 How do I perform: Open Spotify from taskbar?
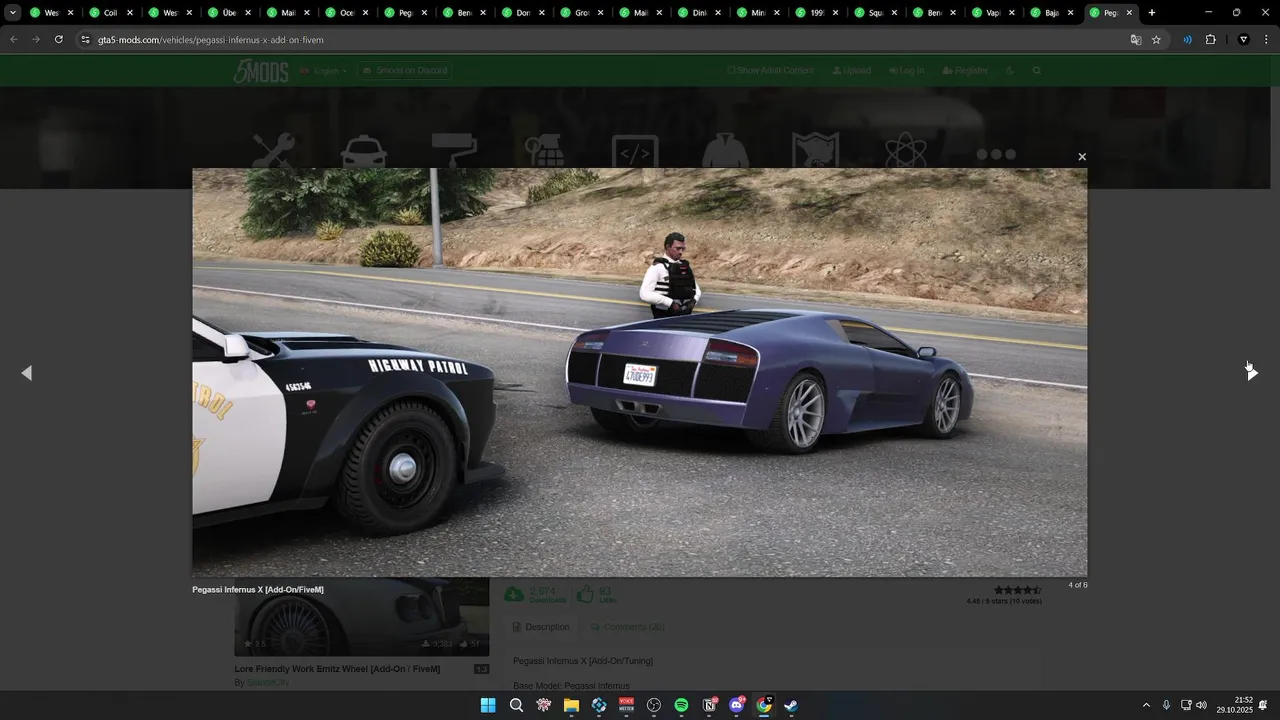click(x=681, y=705)
